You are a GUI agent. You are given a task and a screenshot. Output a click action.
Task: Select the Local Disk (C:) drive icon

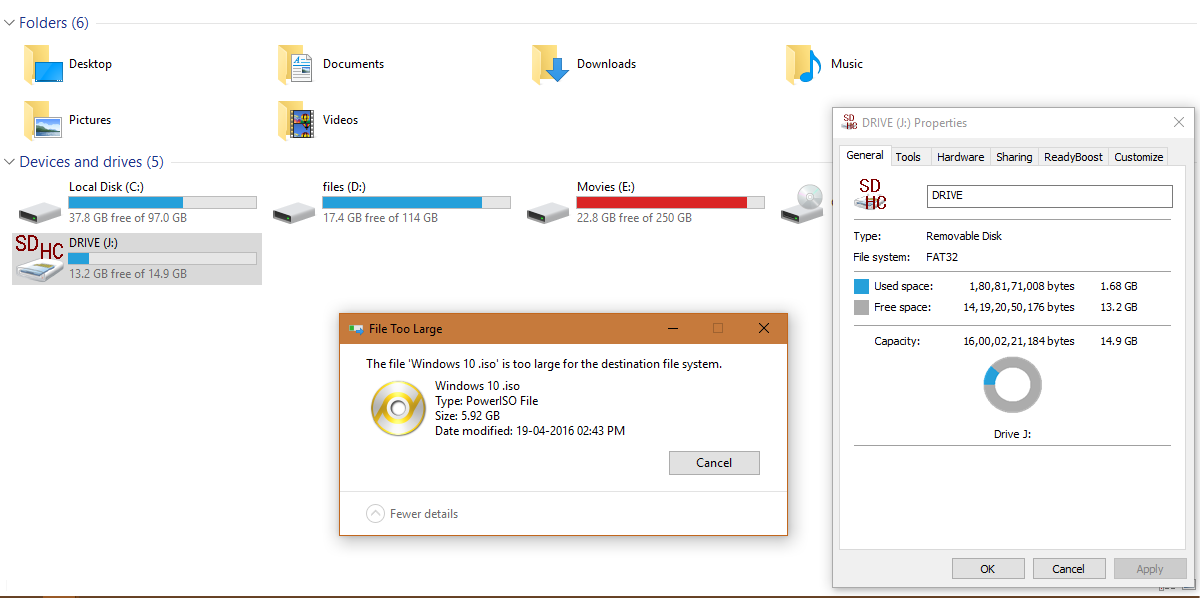[41, 211]
